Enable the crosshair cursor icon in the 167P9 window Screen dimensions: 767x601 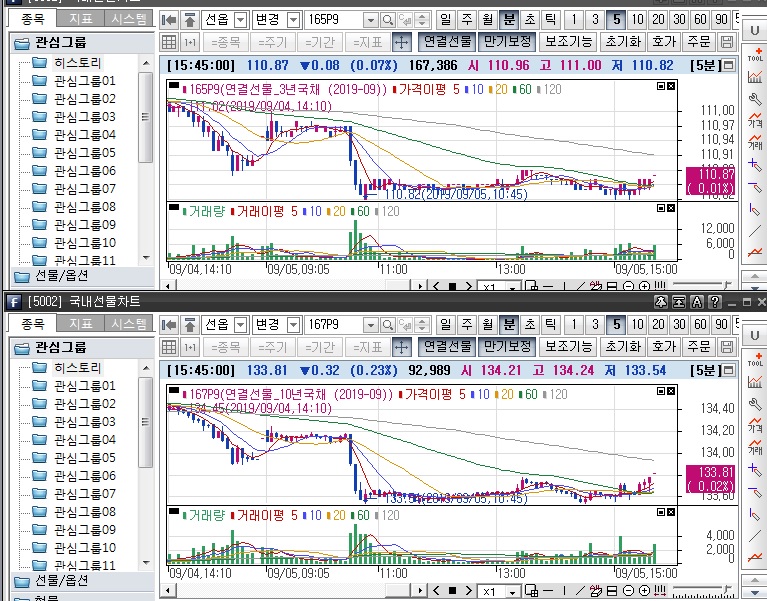pos(402,347)
